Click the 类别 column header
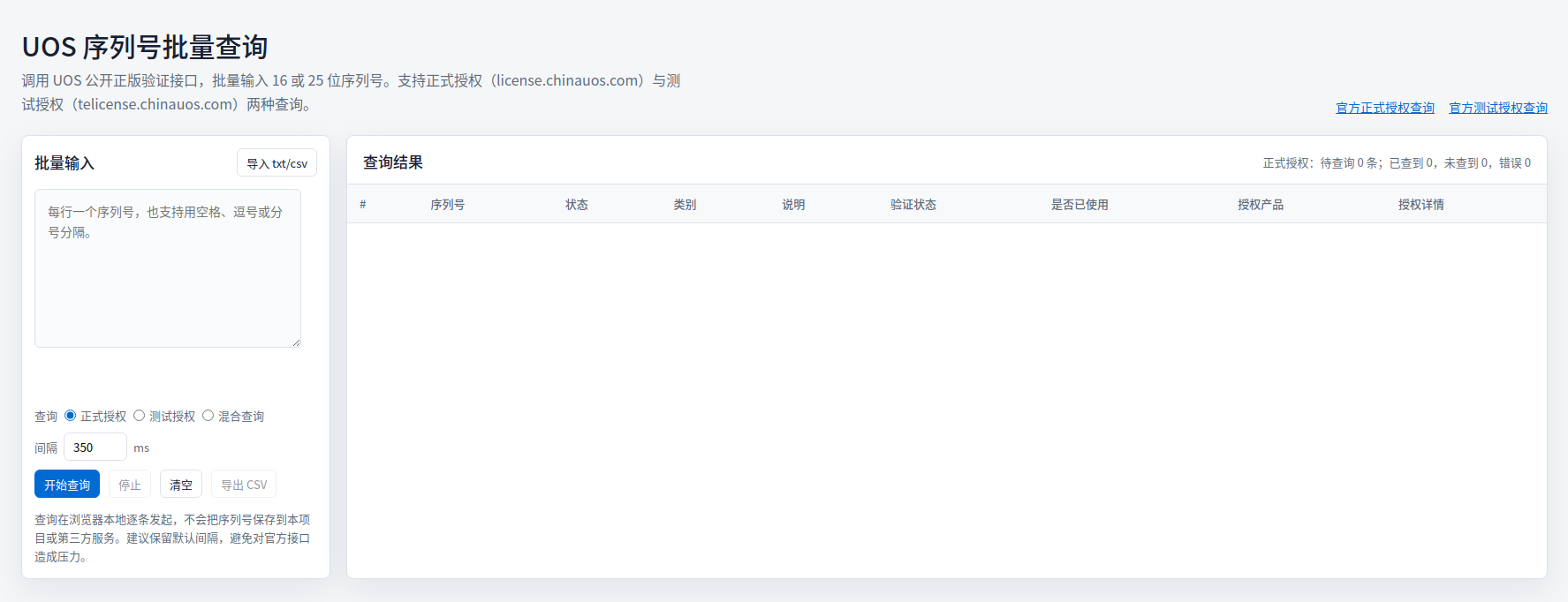Viewport: 1568px width, 602px height. tap(685, 205)
